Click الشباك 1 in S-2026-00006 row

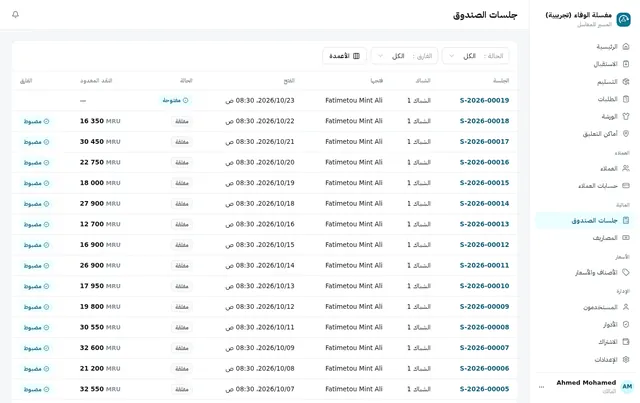419,369
